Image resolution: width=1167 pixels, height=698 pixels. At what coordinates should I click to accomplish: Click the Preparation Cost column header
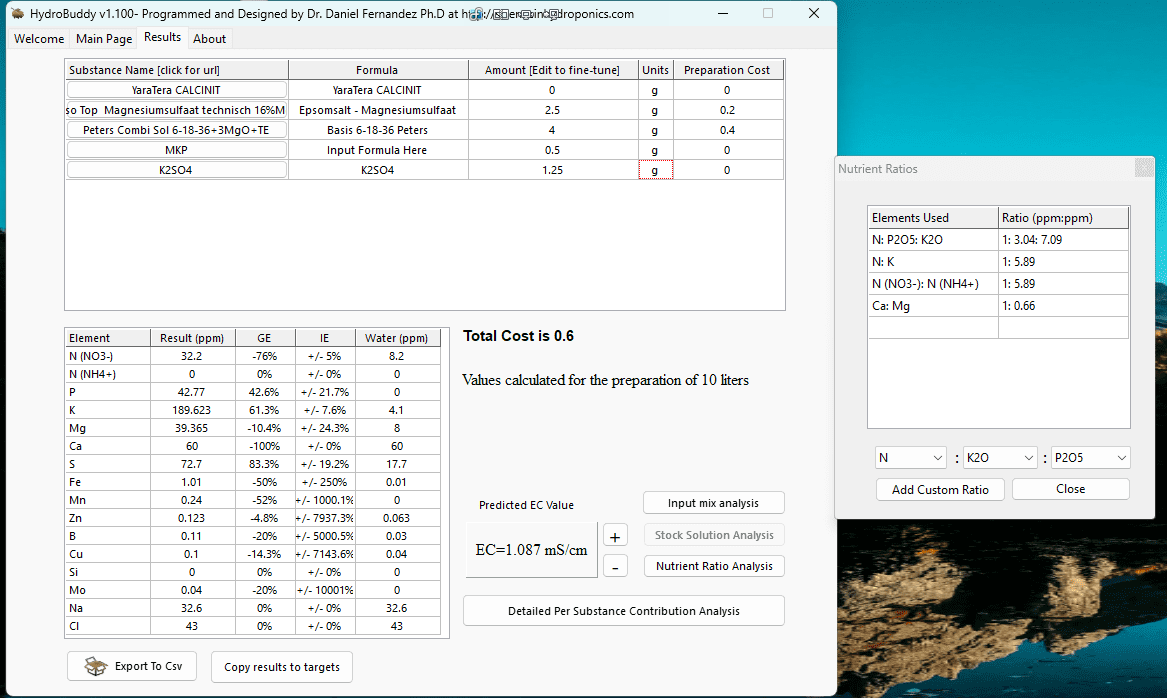click(x=726, y=70)
